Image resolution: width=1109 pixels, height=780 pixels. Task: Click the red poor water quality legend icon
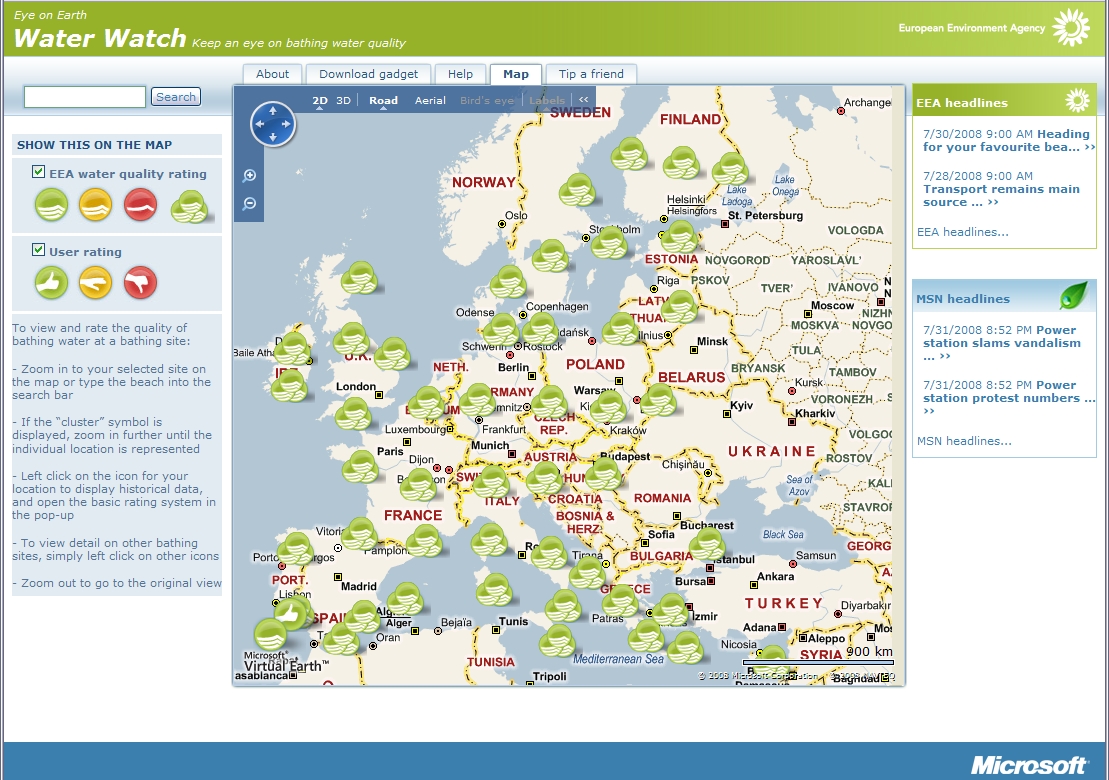[140, 205]
